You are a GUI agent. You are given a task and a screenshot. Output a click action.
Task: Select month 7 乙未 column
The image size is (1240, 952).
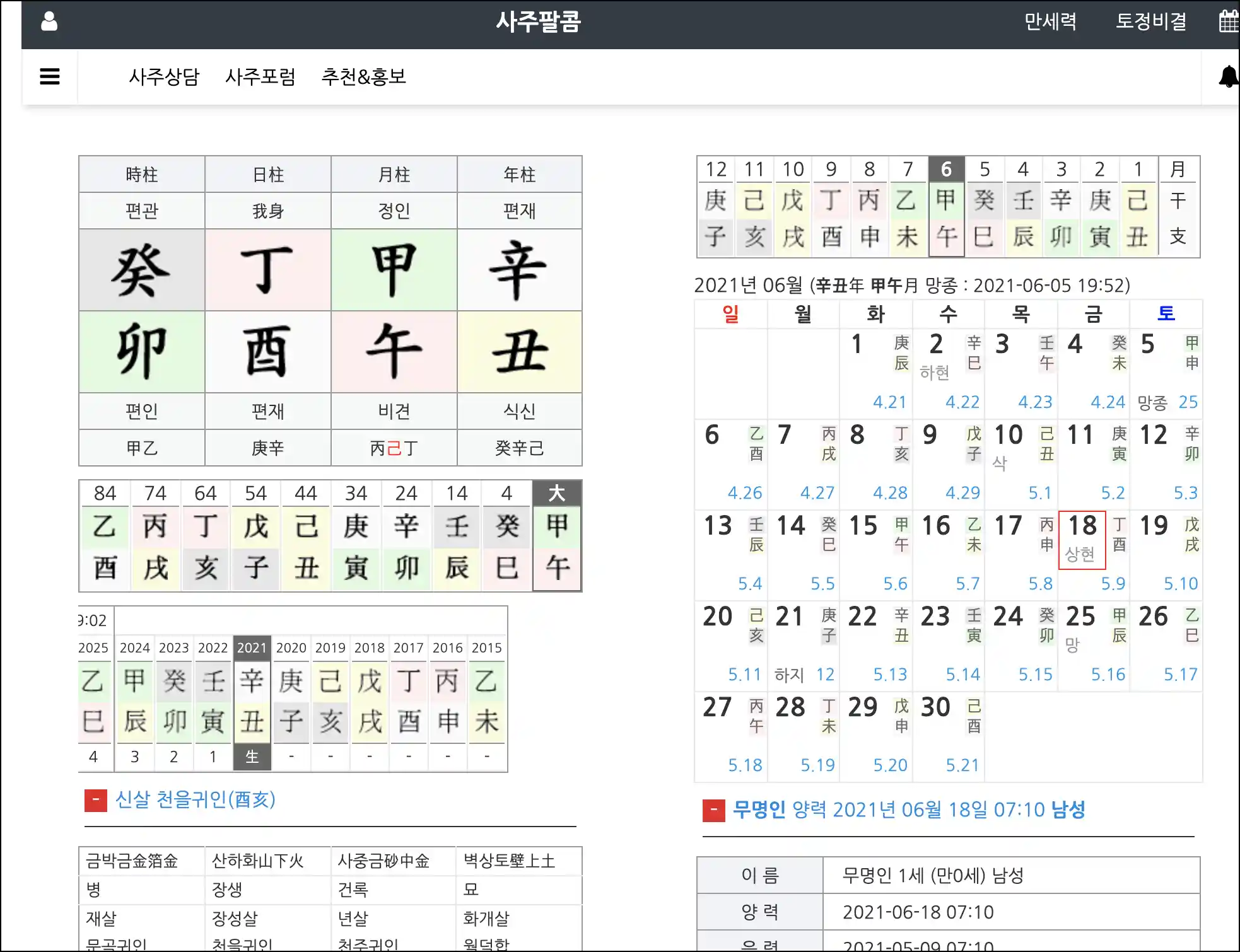click(908, 207)
